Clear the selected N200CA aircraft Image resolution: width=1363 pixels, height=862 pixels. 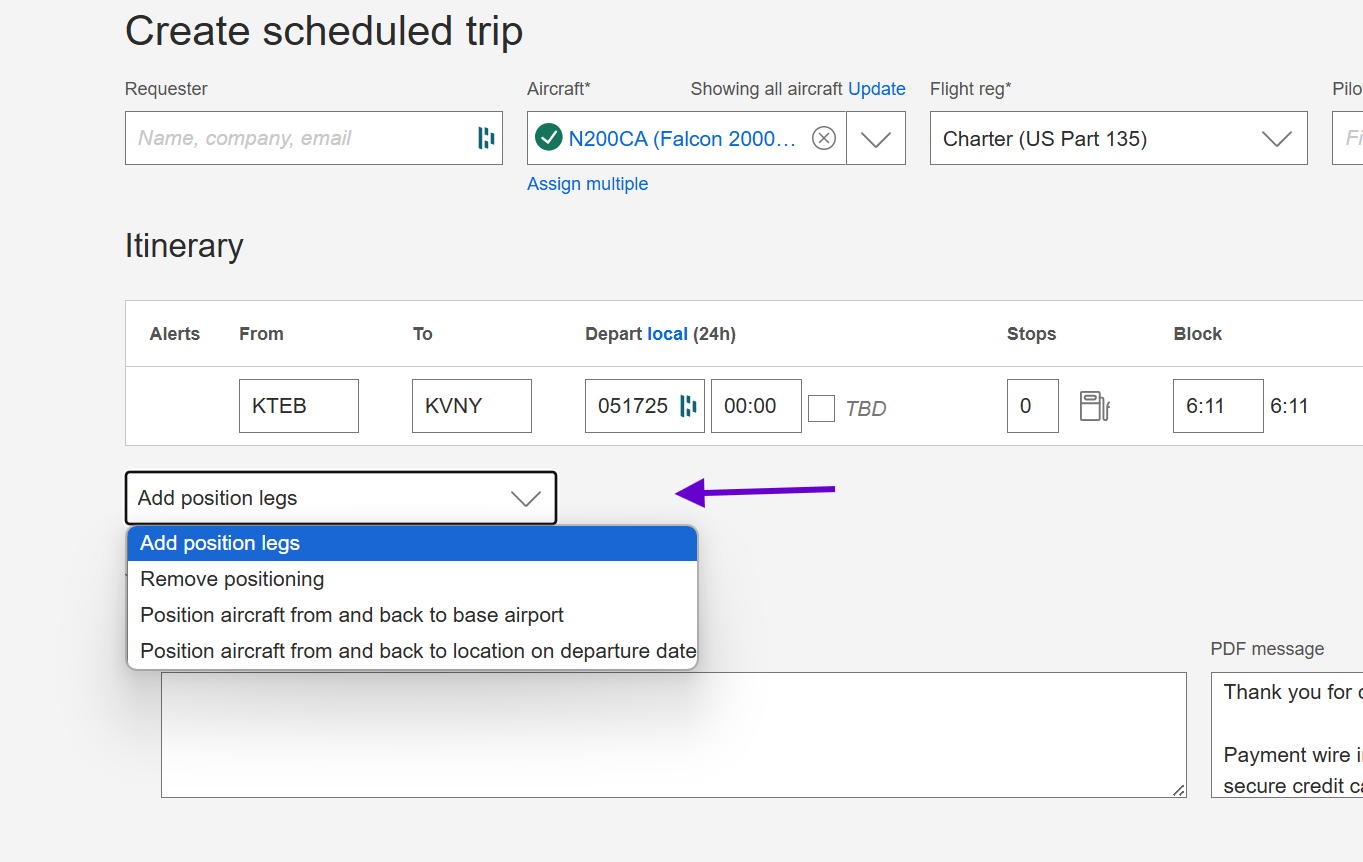pos(824,138)
